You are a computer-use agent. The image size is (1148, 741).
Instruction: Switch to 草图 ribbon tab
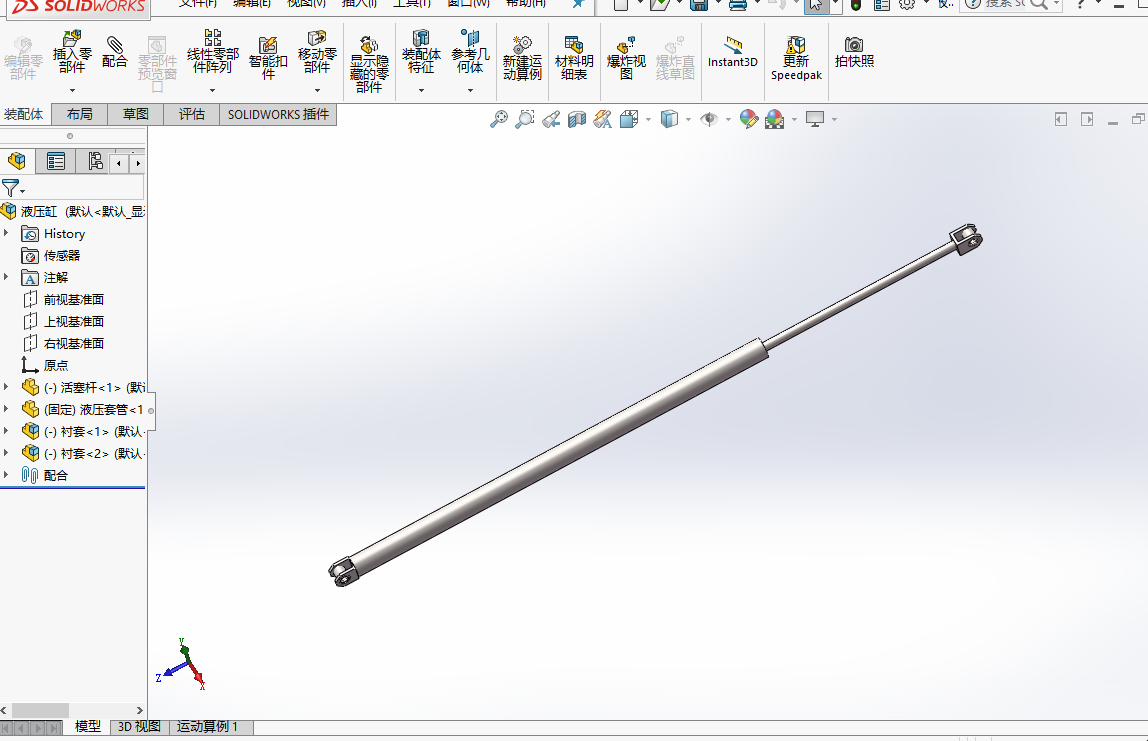tap(135, 114)
